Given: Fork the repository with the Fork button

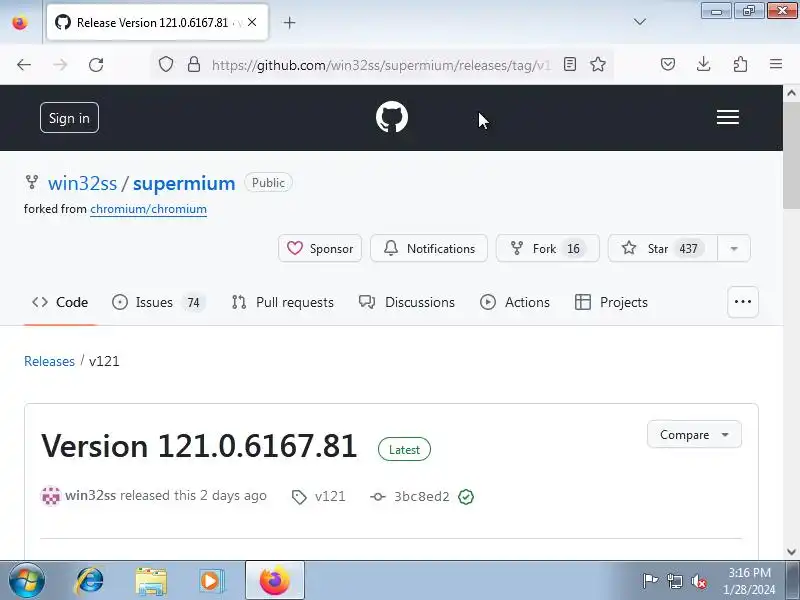Looking at the screenshot, I should tap(547, 248).
